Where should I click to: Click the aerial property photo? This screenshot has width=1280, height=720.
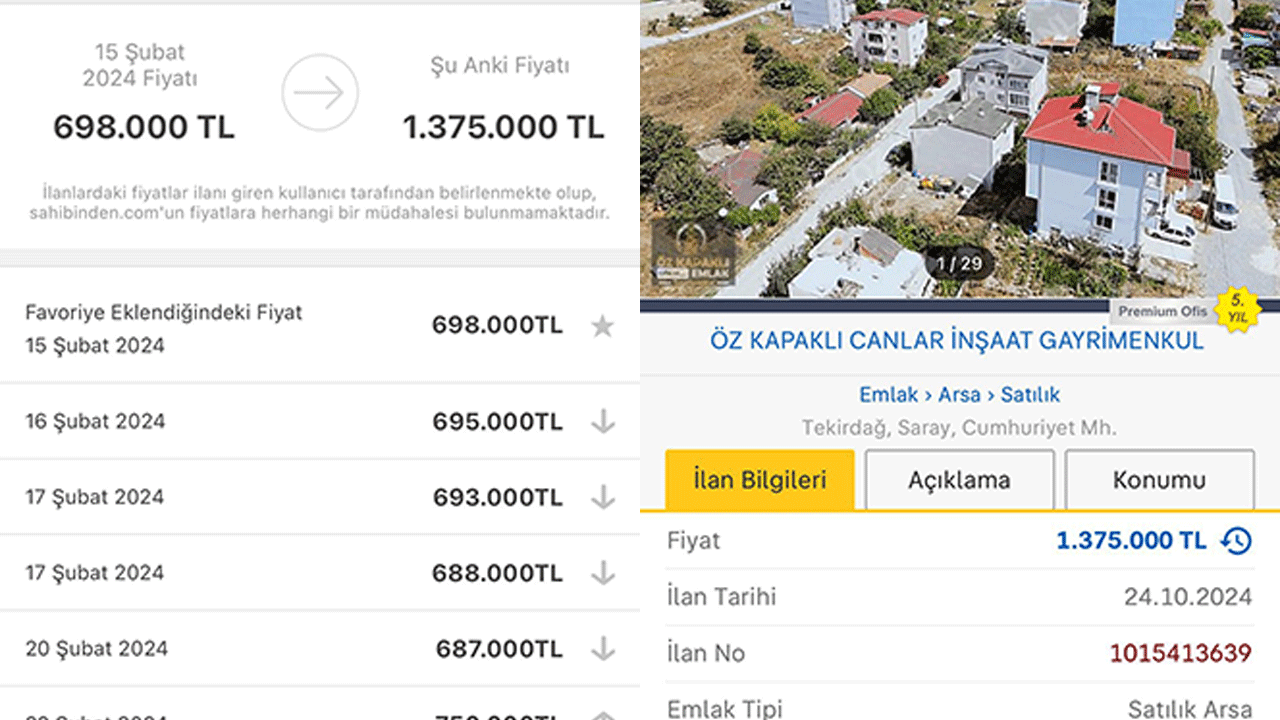(x=960, y=140)
